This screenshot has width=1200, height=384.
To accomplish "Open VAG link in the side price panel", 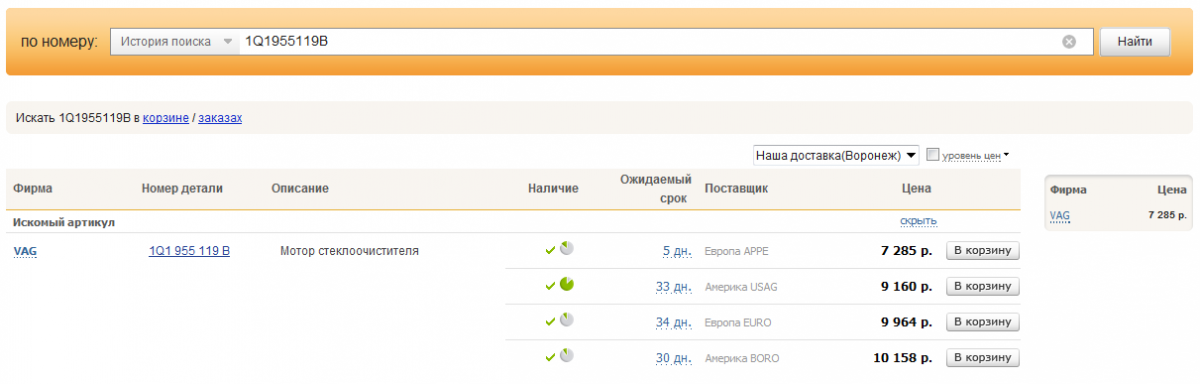I will pos(1059,215).
